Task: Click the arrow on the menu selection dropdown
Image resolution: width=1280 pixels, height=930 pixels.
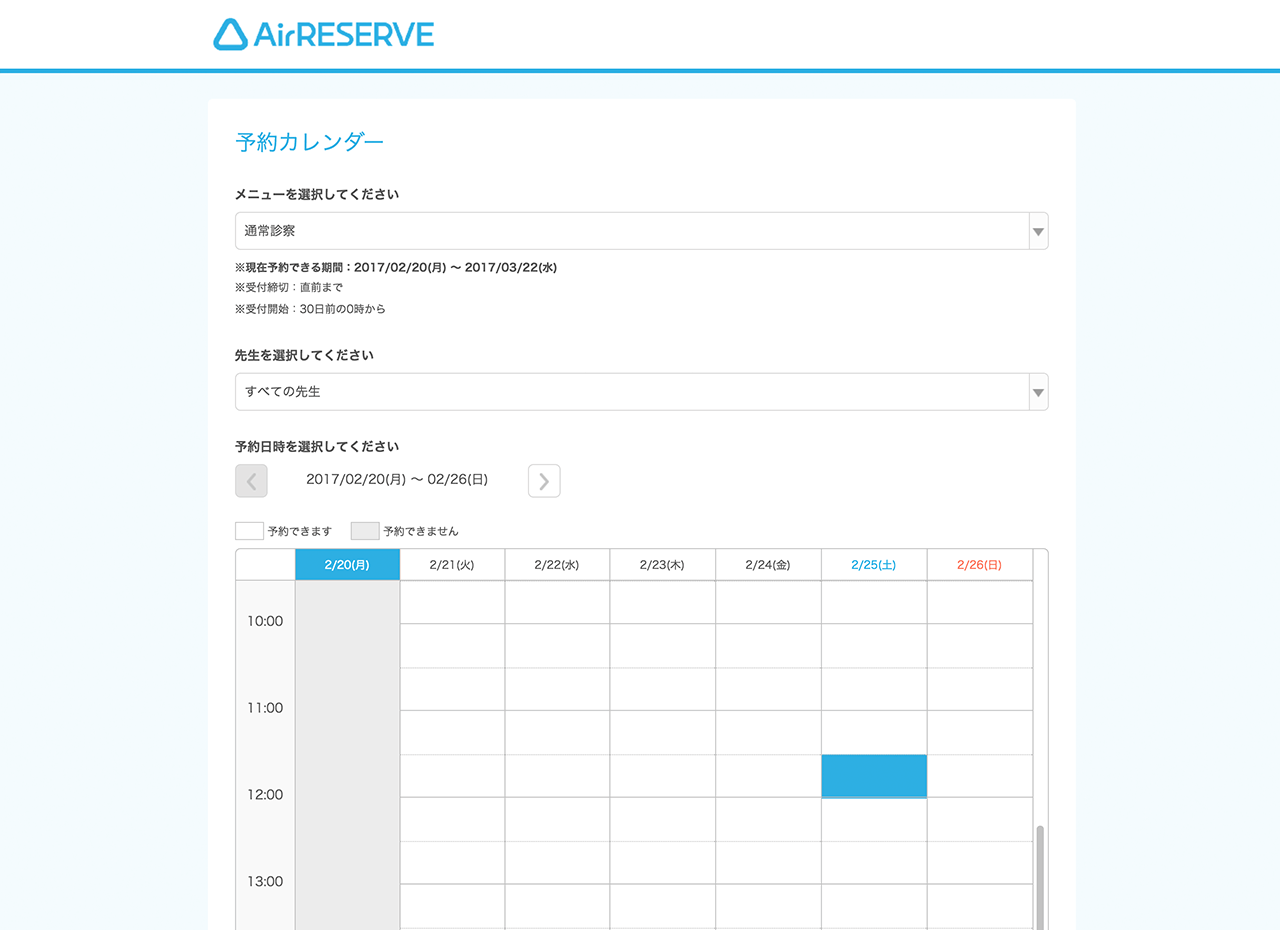Action: click(x=1038, y=231)
